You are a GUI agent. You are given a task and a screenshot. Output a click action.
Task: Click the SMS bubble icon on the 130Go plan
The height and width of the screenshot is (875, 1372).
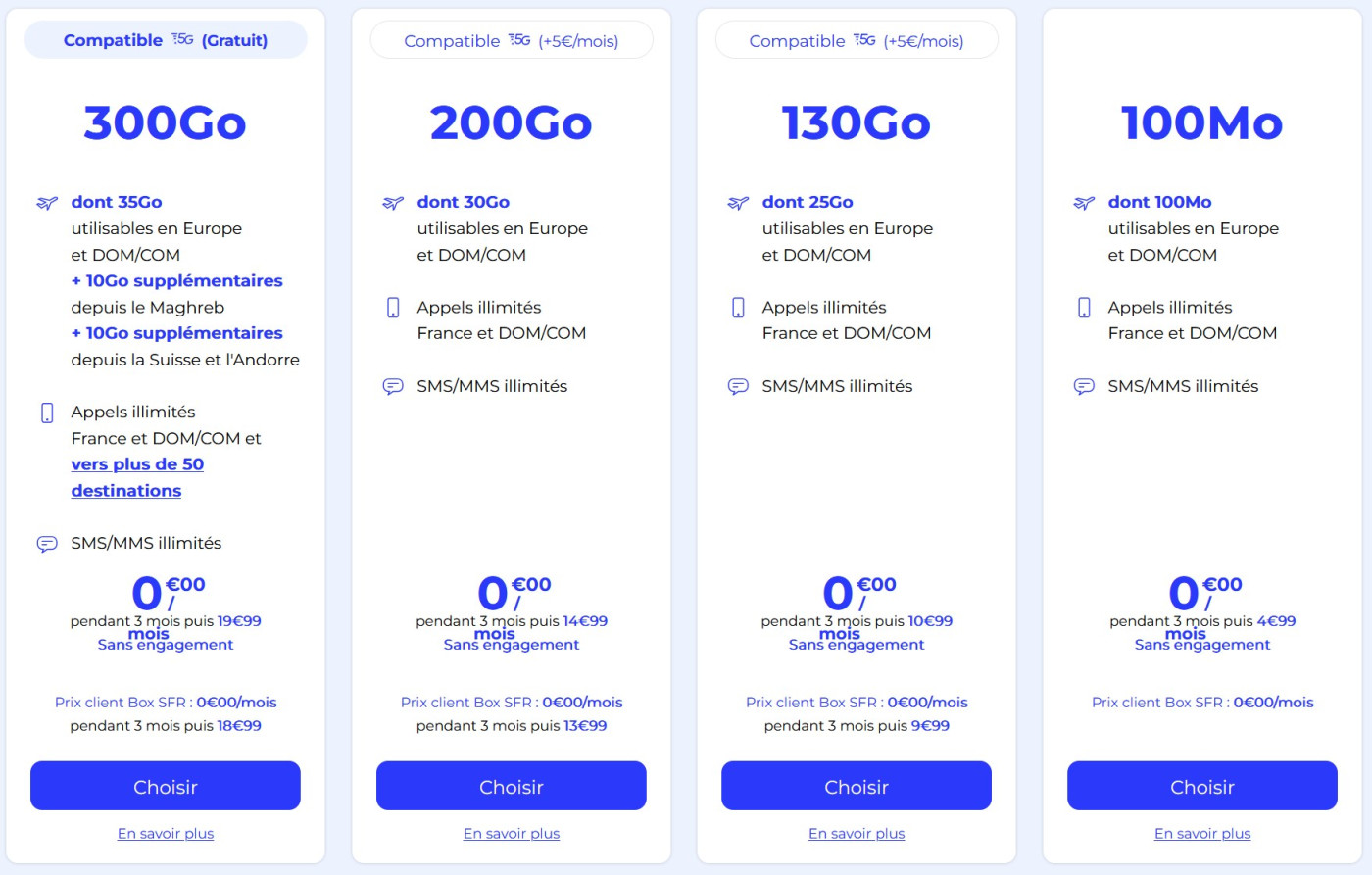(737, 386)
